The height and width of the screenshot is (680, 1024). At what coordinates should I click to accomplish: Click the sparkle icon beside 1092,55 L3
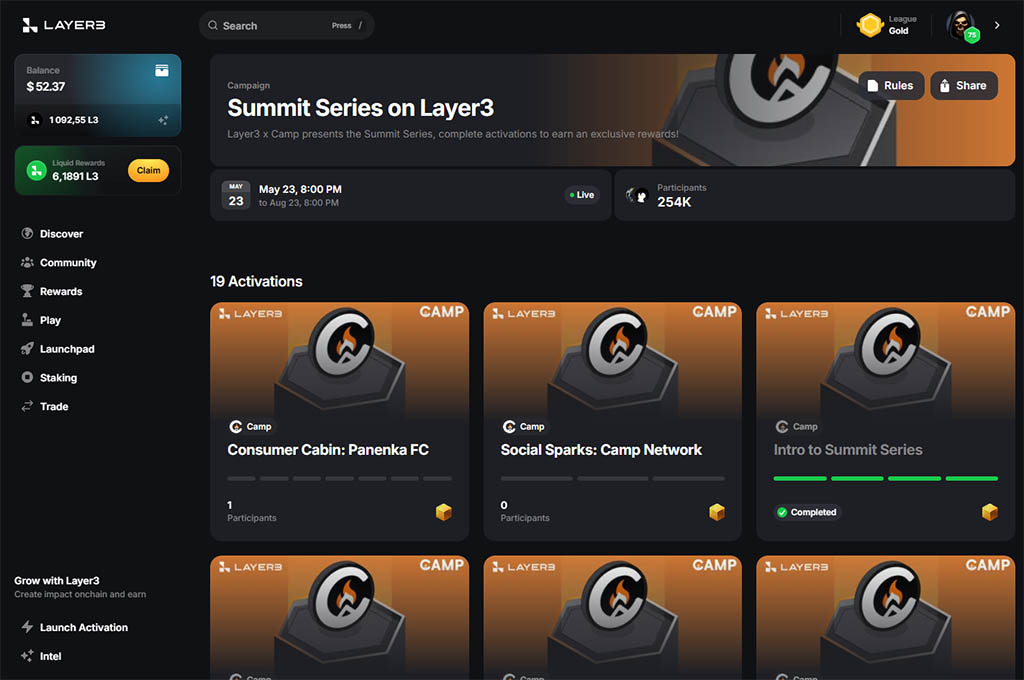(163, 120)
